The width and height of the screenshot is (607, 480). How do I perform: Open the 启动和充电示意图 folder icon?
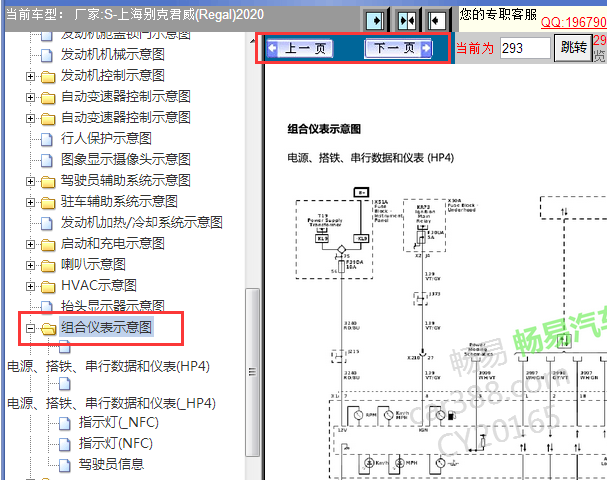(48, 244)
